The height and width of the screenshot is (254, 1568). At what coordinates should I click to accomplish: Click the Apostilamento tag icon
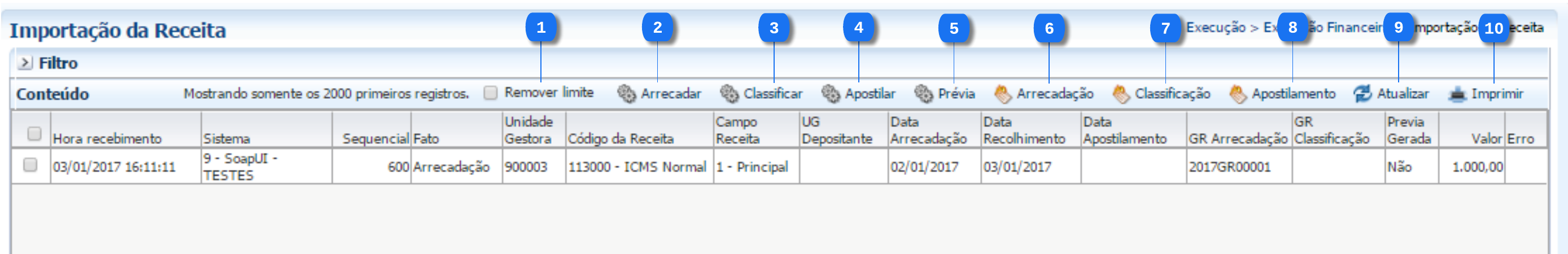1238,94
